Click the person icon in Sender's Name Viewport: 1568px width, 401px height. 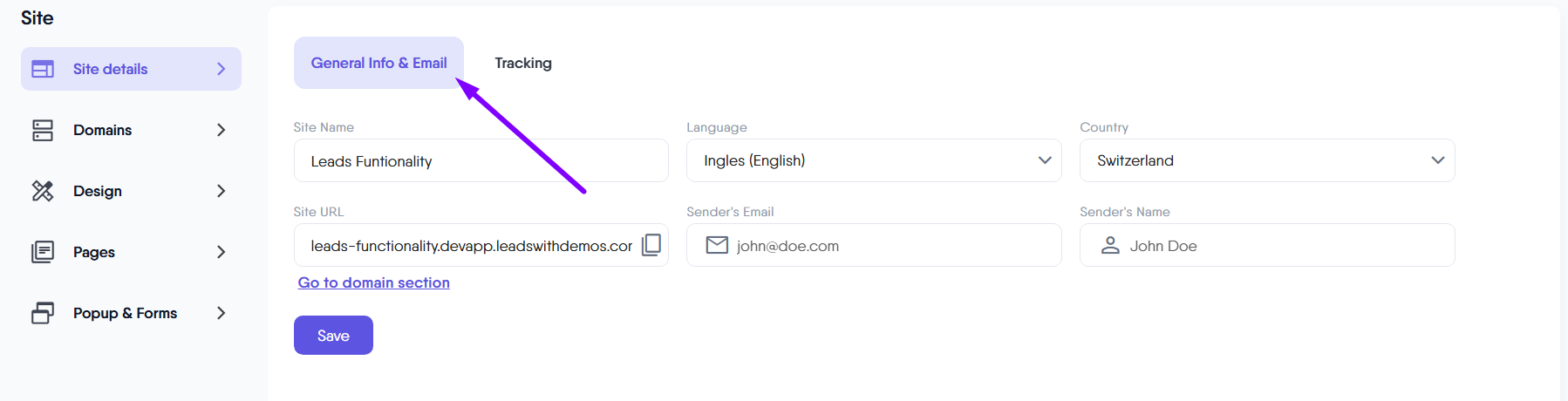pyautogui.click(x=1110, y=246)
